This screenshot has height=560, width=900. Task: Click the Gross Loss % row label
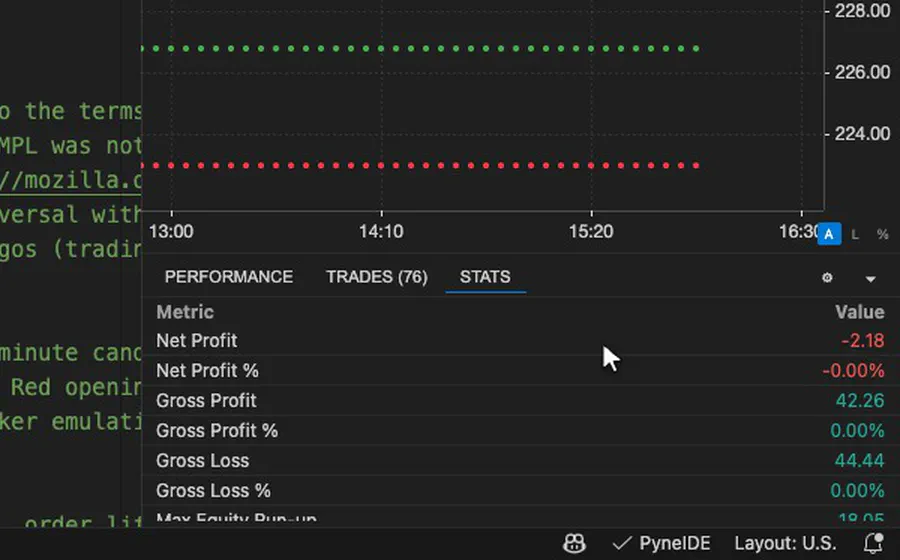pyautogui.click(x=213, y=491)
